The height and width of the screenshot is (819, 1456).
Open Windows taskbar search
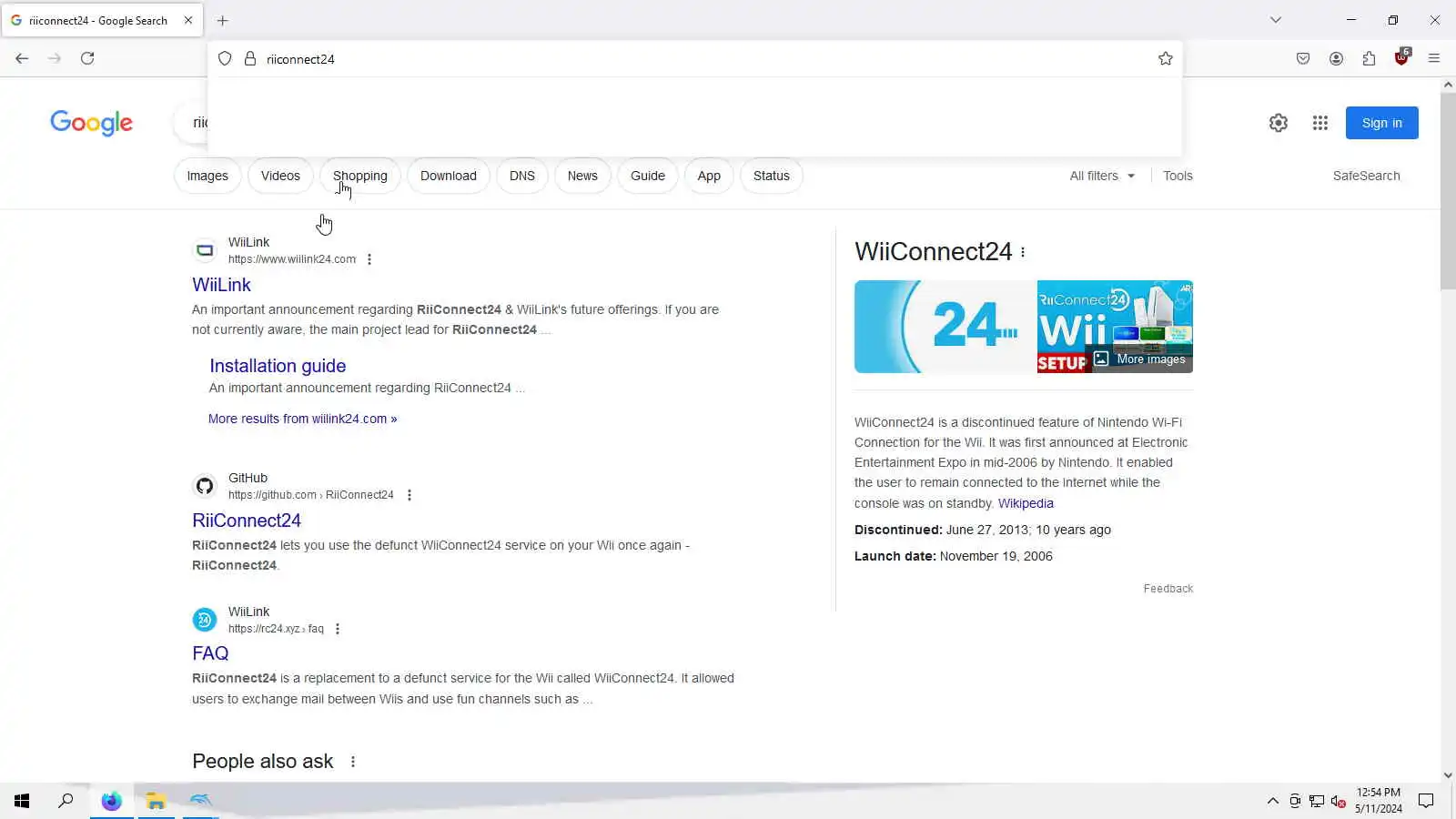click(x=66, y=801)
